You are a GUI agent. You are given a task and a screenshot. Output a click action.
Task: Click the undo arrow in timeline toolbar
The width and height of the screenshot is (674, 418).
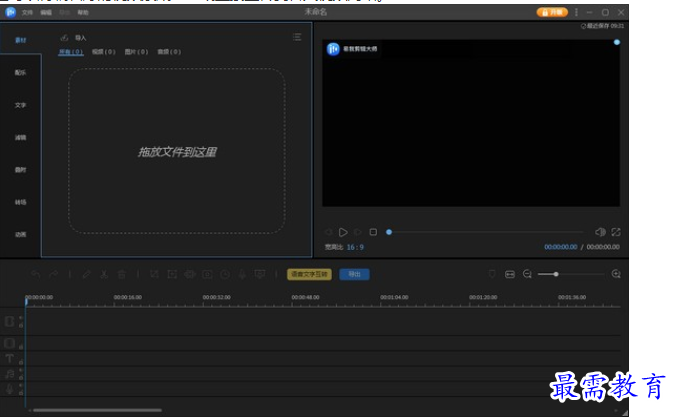tap(36, 274)
